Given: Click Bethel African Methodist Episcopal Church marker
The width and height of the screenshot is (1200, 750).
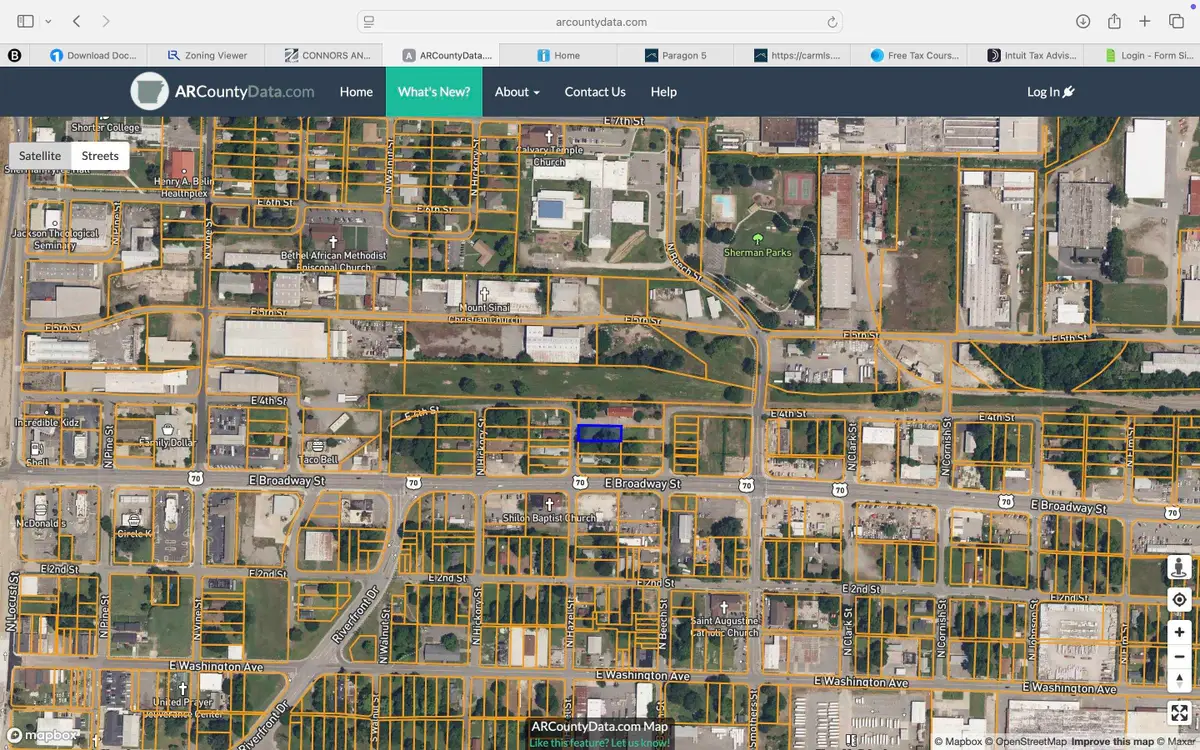Looking at the screenshot, I should click(334, 241).
